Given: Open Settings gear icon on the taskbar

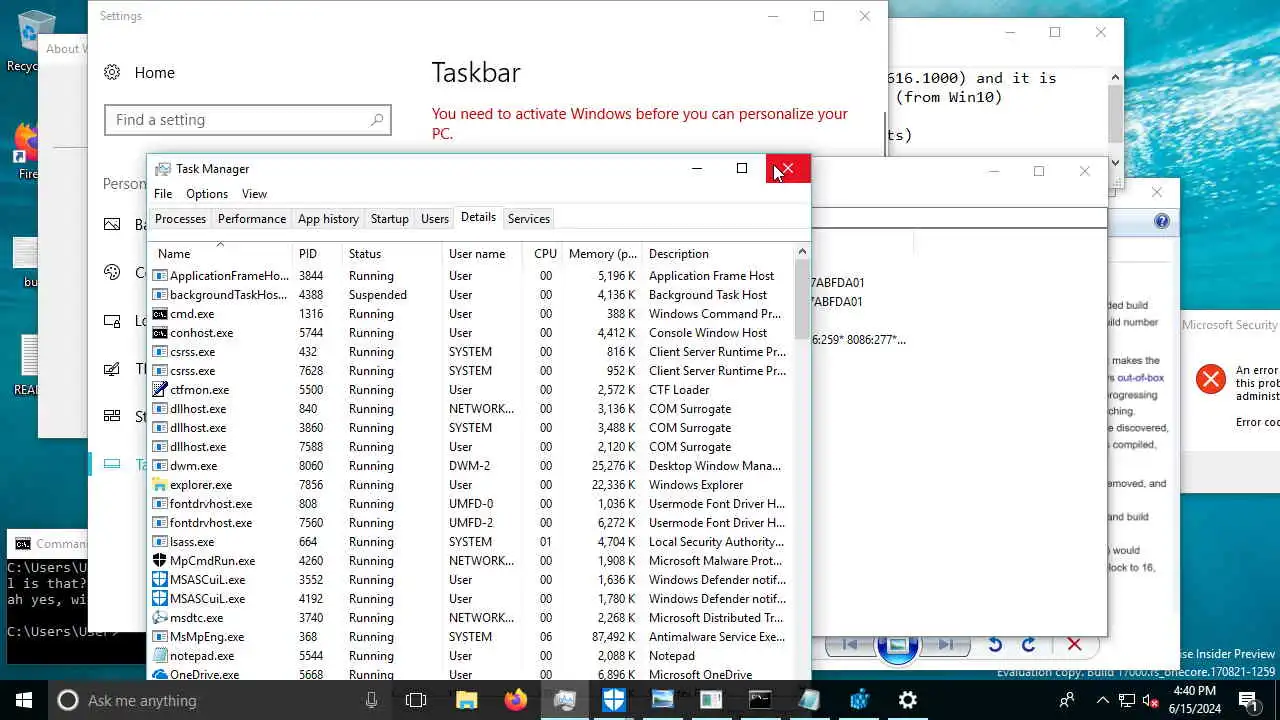Looking at the screenshot, I should (908, 701).
